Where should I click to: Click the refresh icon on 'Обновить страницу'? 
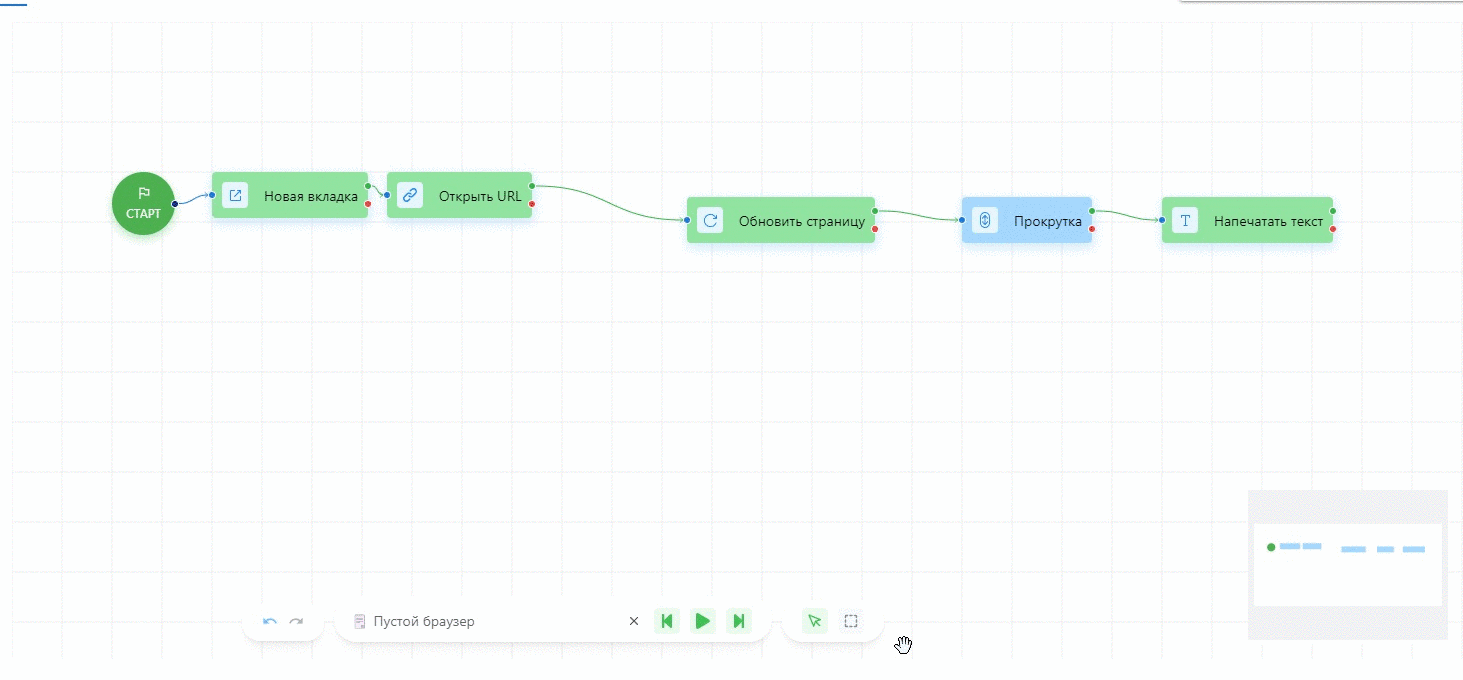coord(710,221)
